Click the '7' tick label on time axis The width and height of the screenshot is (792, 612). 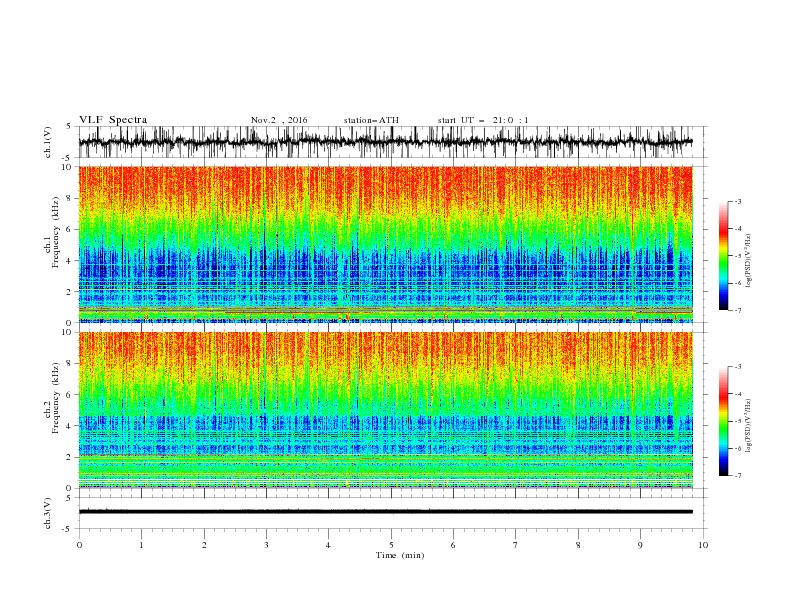tap(516, 545)
